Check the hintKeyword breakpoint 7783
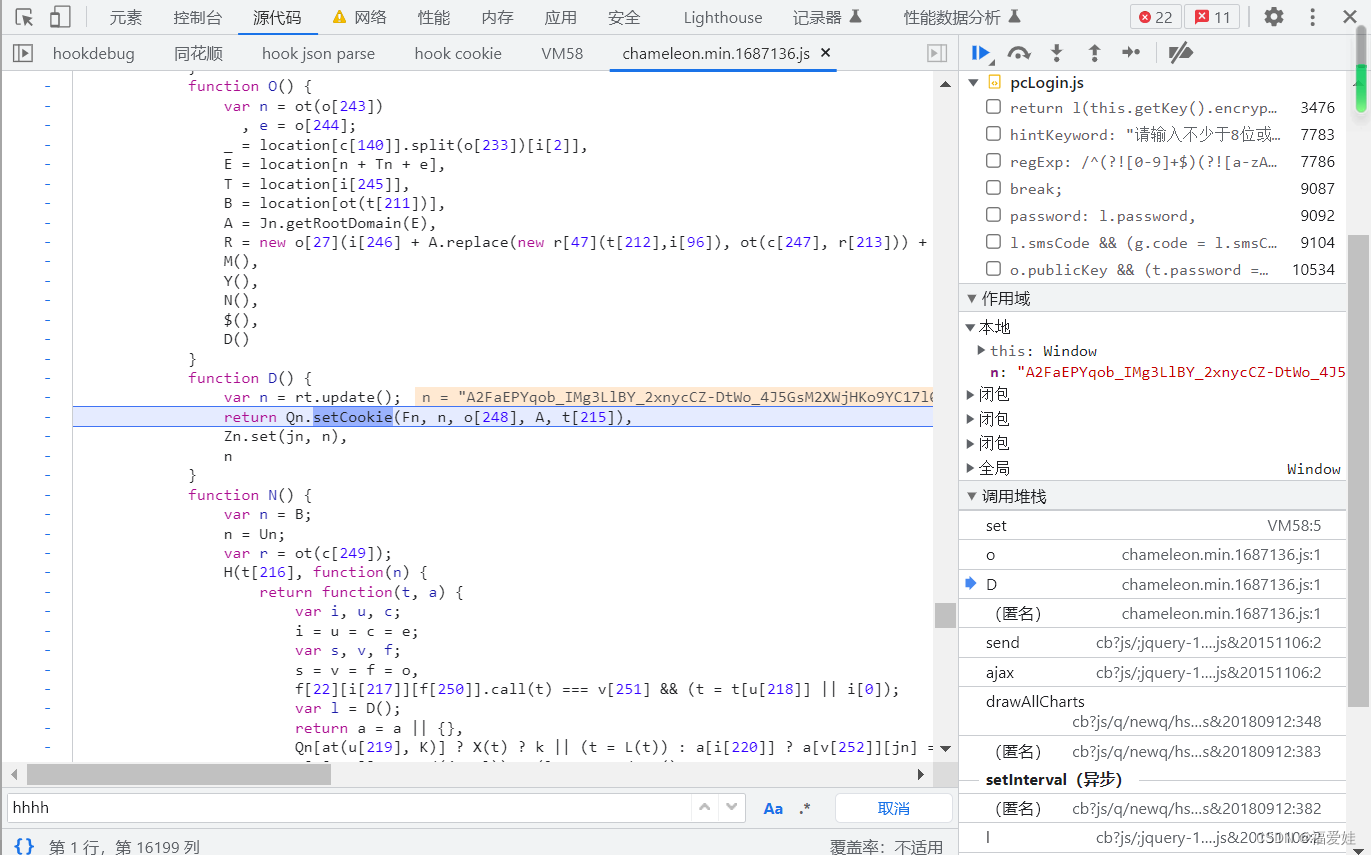Viewport: 1371px width, 855px height. (x=993, y=134)
